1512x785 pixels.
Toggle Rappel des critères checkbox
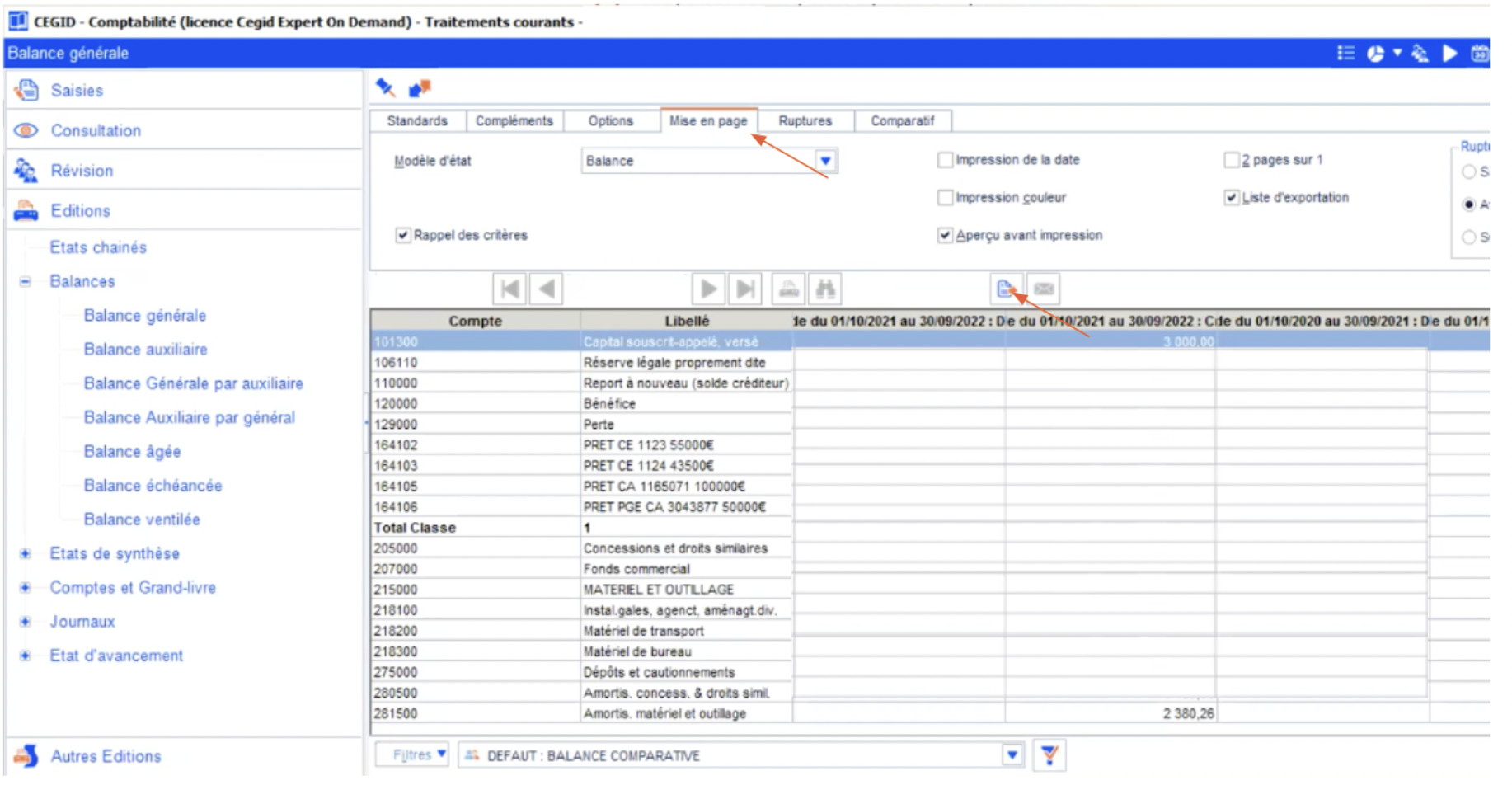click(403, 236)
